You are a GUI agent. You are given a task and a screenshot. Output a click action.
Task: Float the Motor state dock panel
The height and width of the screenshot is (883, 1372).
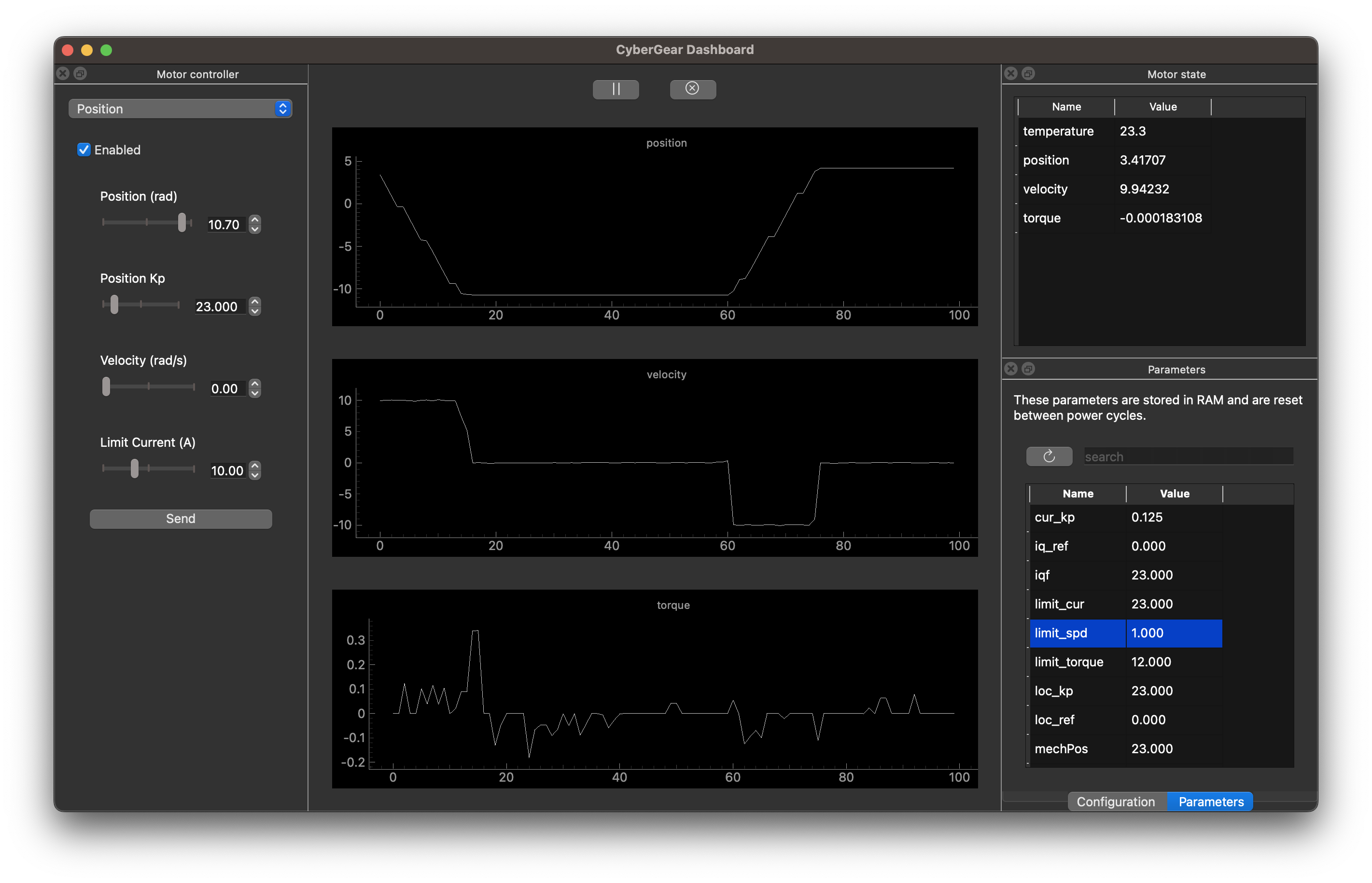[1028, 73]
